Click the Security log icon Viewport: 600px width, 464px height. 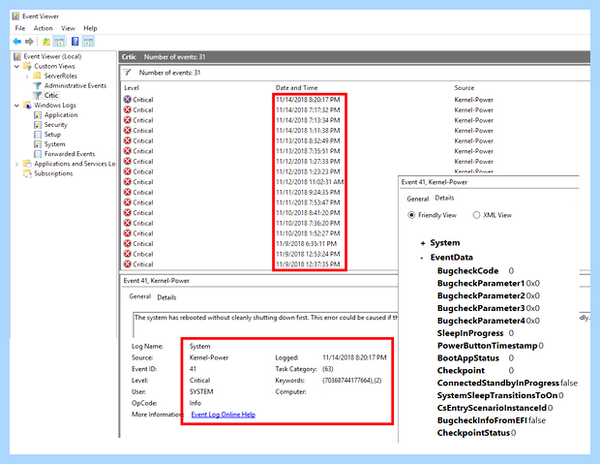pyautogui.click(x=38, y=125)
